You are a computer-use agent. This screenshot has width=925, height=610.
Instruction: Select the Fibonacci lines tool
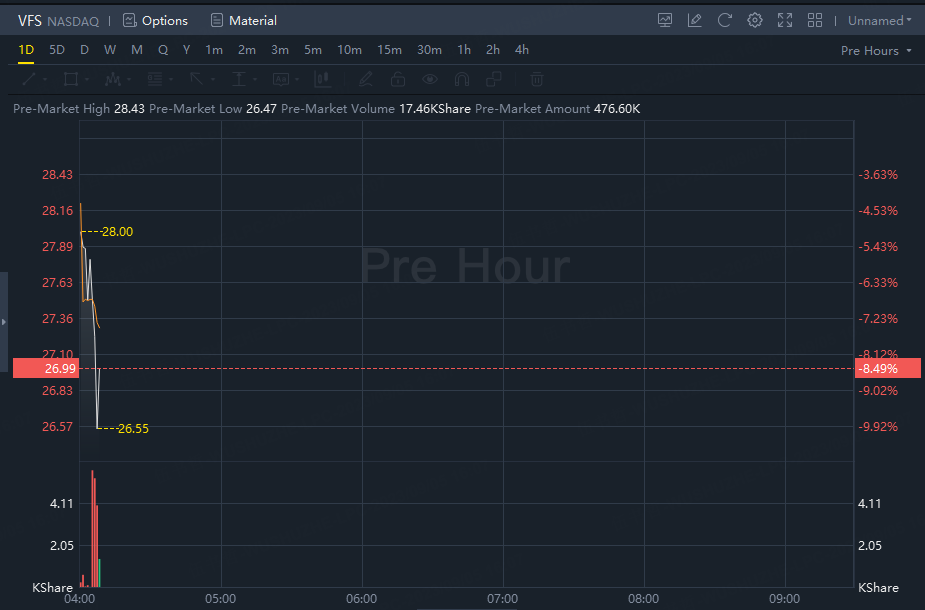(x=155, y=79)
